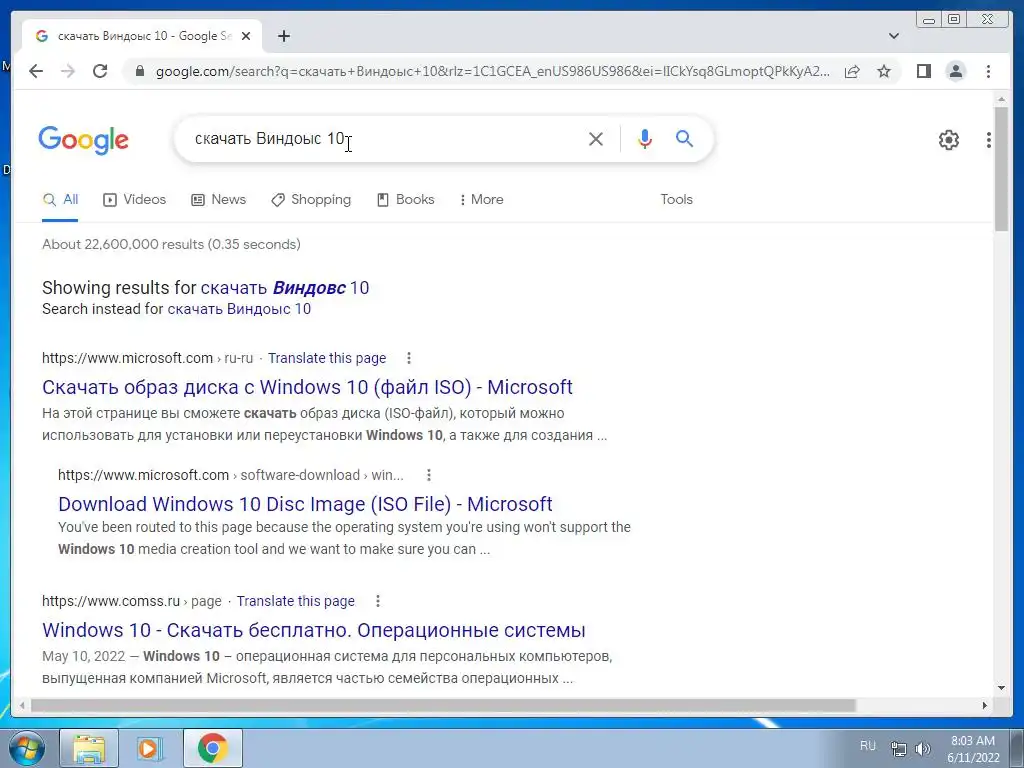Viewport: 1024px width, 768px height.
Task: Click the horizontal scrollbar right arrow
Action: [985, 706]
